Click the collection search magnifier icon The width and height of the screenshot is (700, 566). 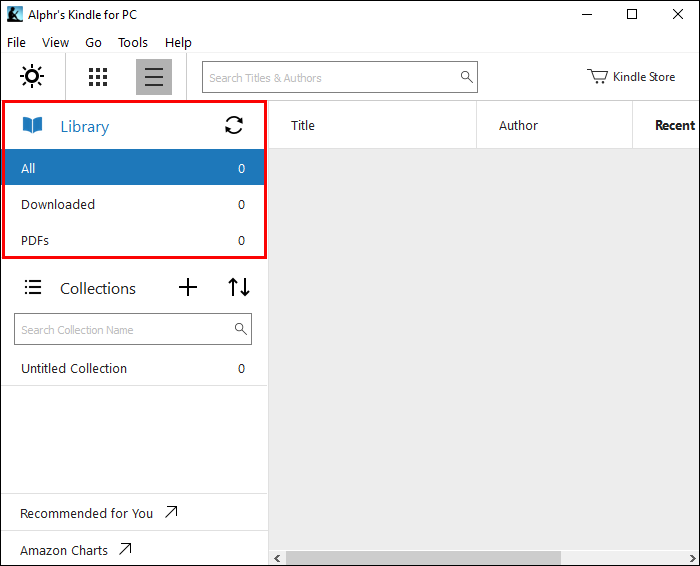coord(240,329)
